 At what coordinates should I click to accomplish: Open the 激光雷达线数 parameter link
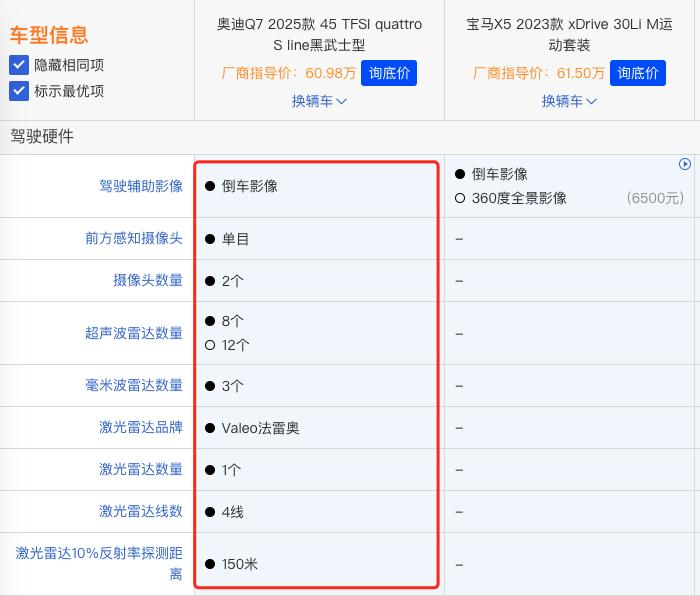pyautogui.click(x=141, y=511)
